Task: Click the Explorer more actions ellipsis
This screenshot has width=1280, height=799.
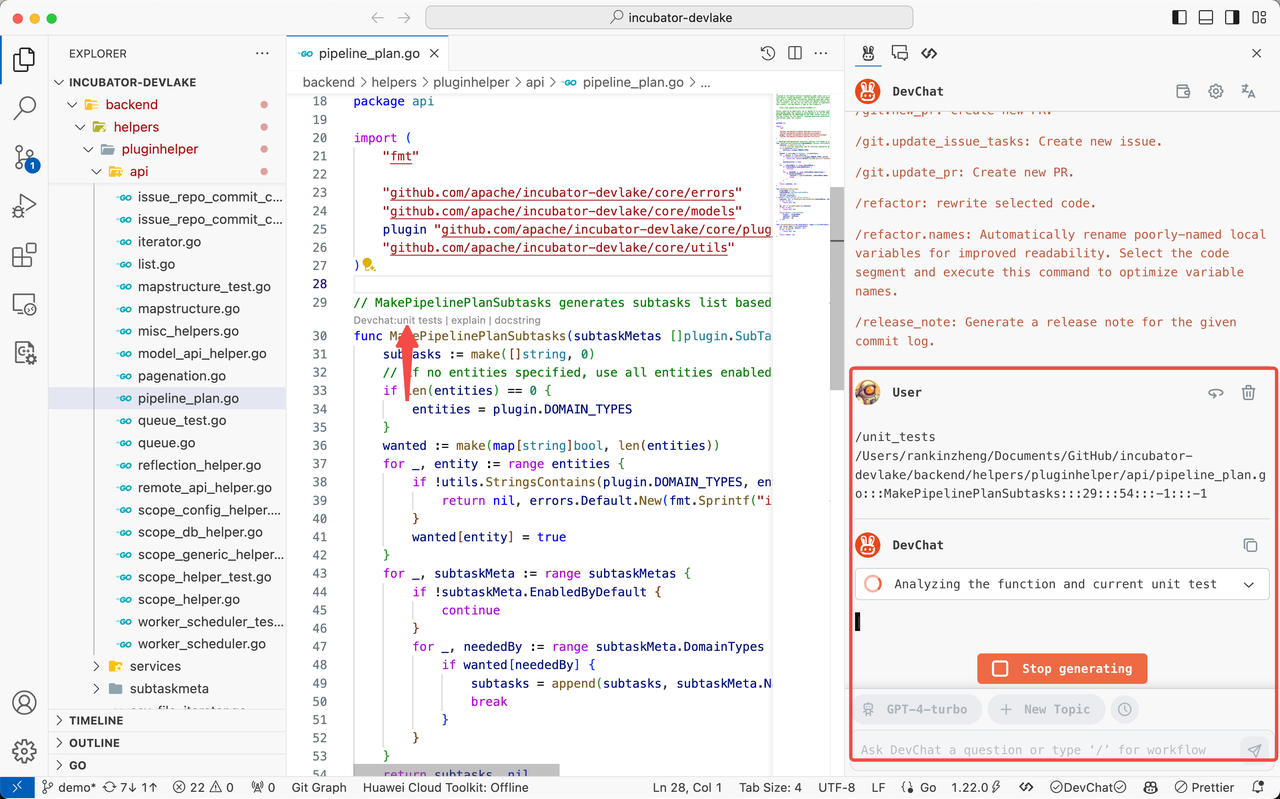Action: [262, 54]
